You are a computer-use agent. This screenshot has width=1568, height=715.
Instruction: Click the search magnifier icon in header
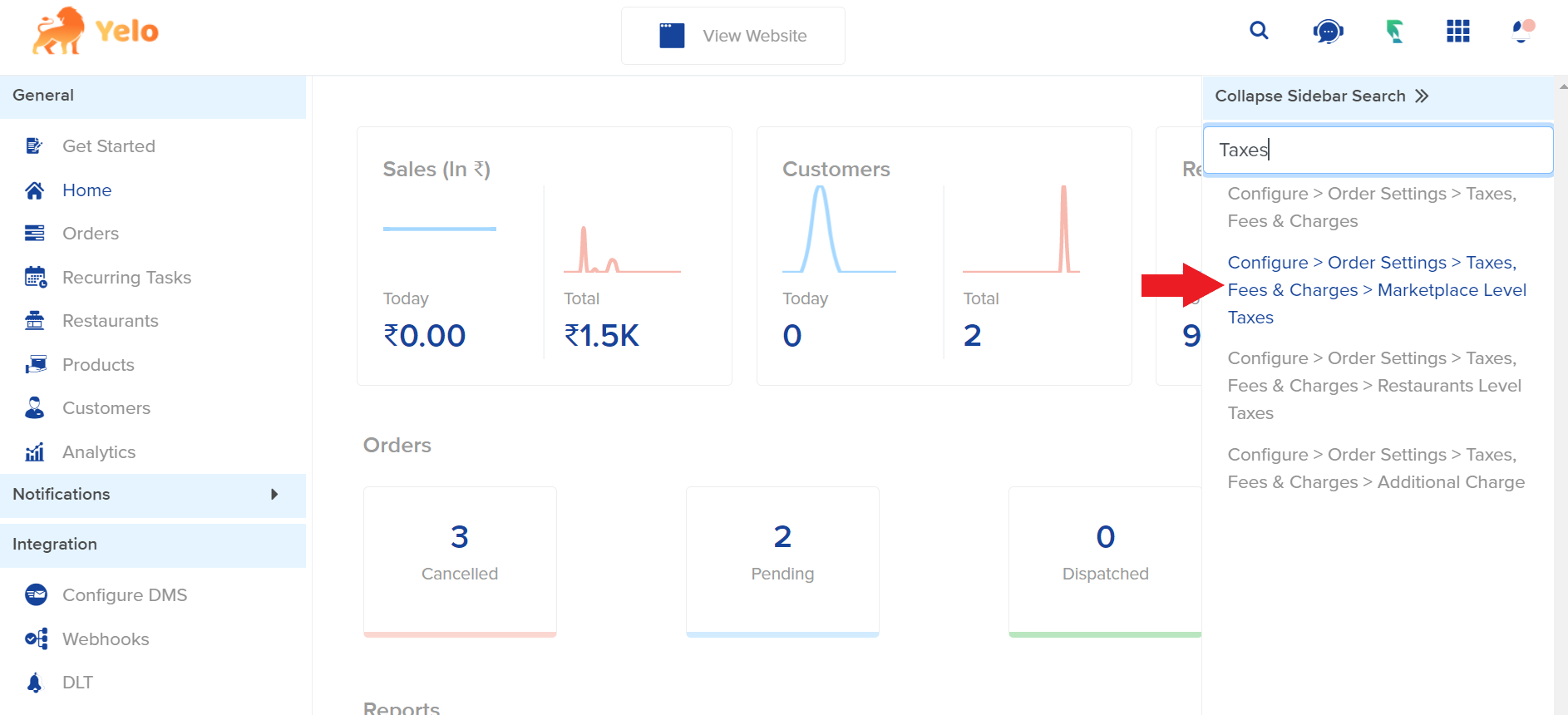[x=1259, y=32]
